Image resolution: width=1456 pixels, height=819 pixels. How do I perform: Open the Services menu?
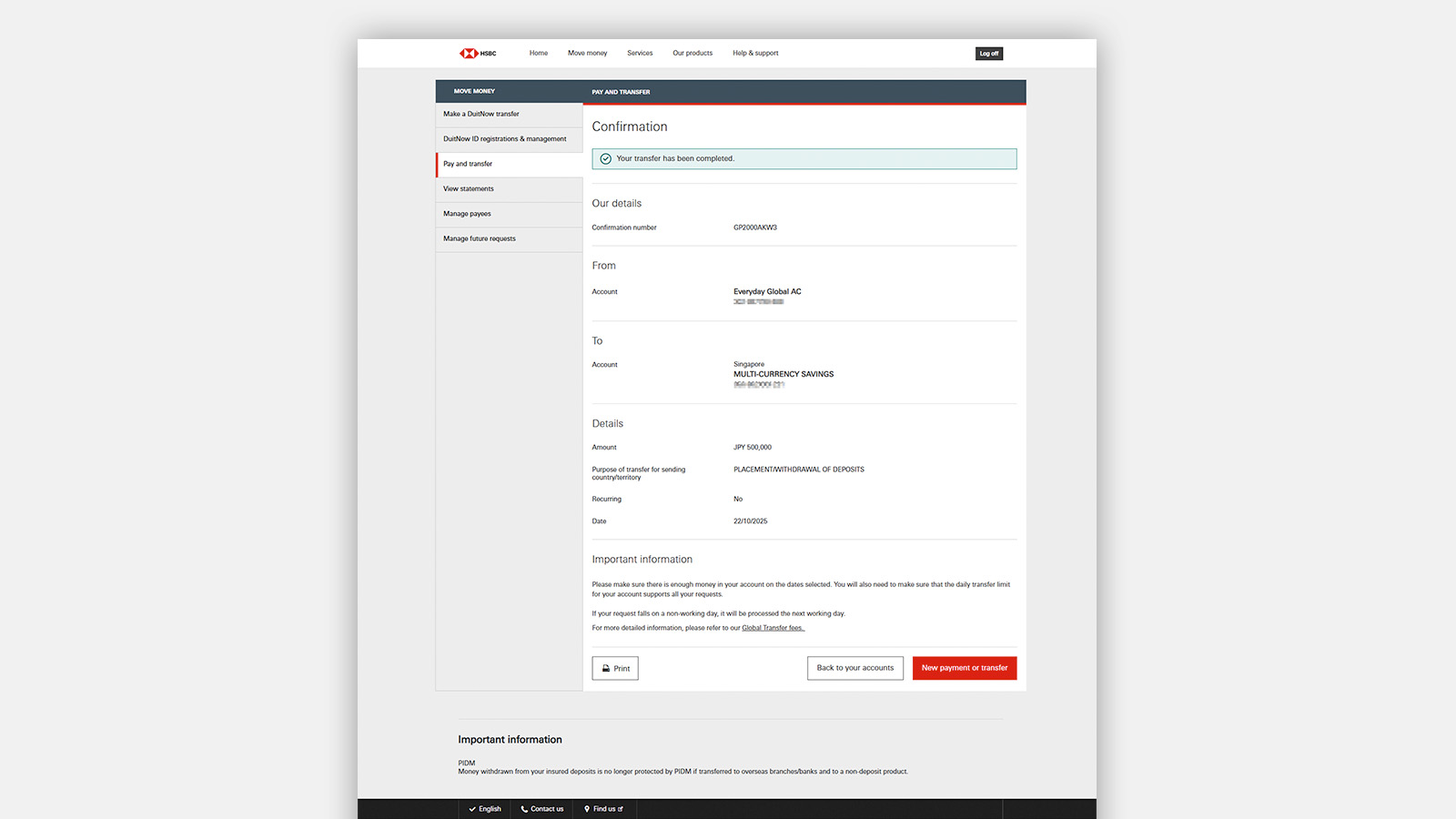coord(640,54)
